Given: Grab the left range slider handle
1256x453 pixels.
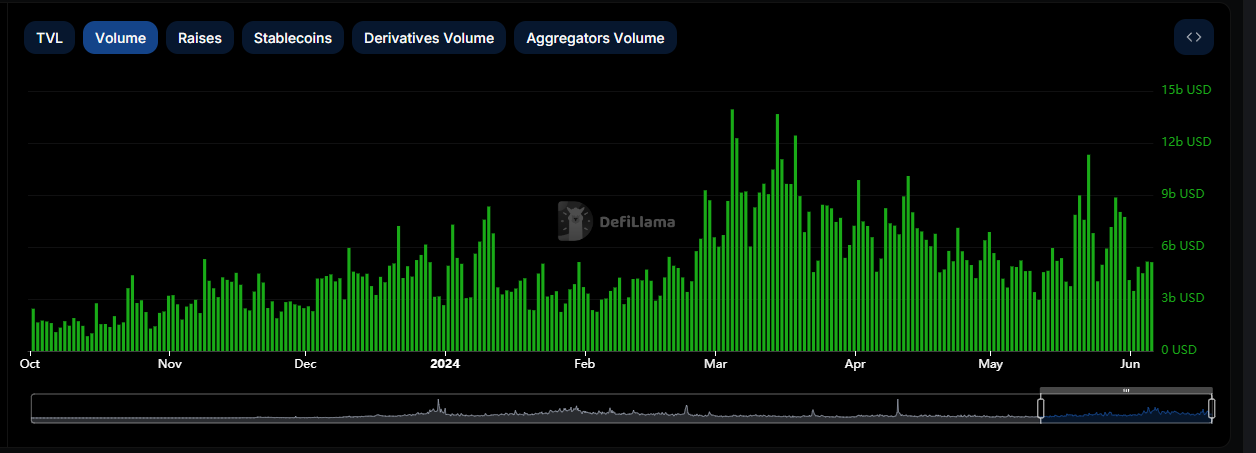Looking at the screenshot, I should [1040, 408].
